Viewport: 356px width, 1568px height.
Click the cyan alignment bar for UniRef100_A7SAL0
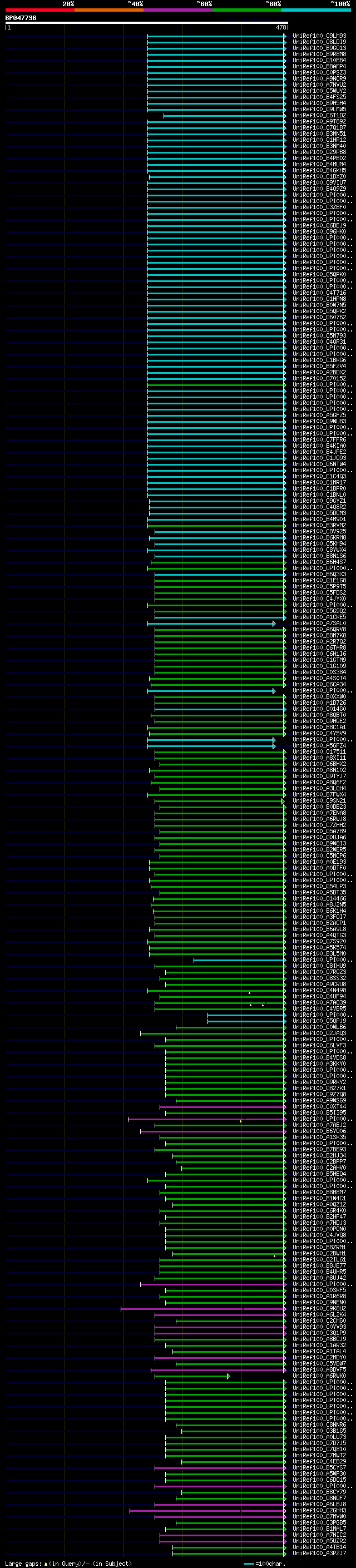coord(211,624)
